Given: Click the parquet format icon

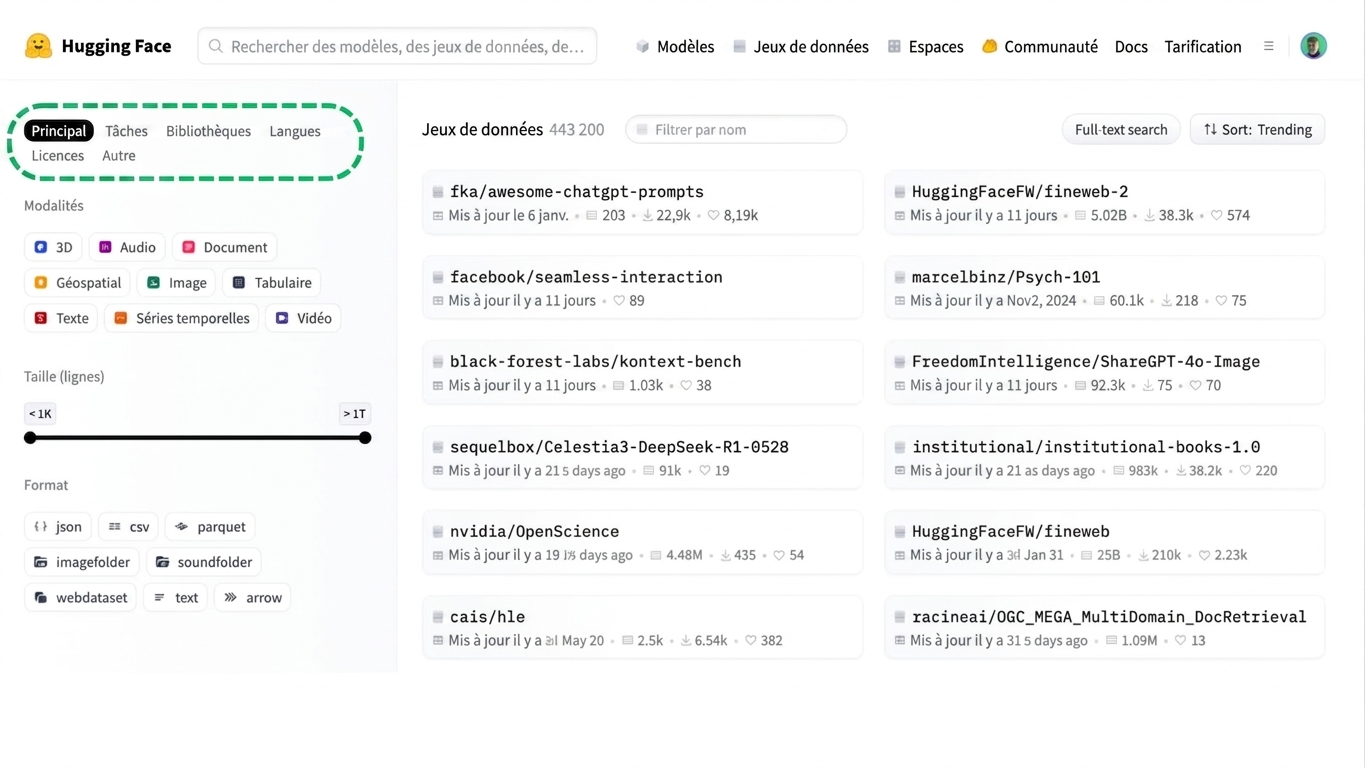Looking at the screenshot, I should click(181, 527).
